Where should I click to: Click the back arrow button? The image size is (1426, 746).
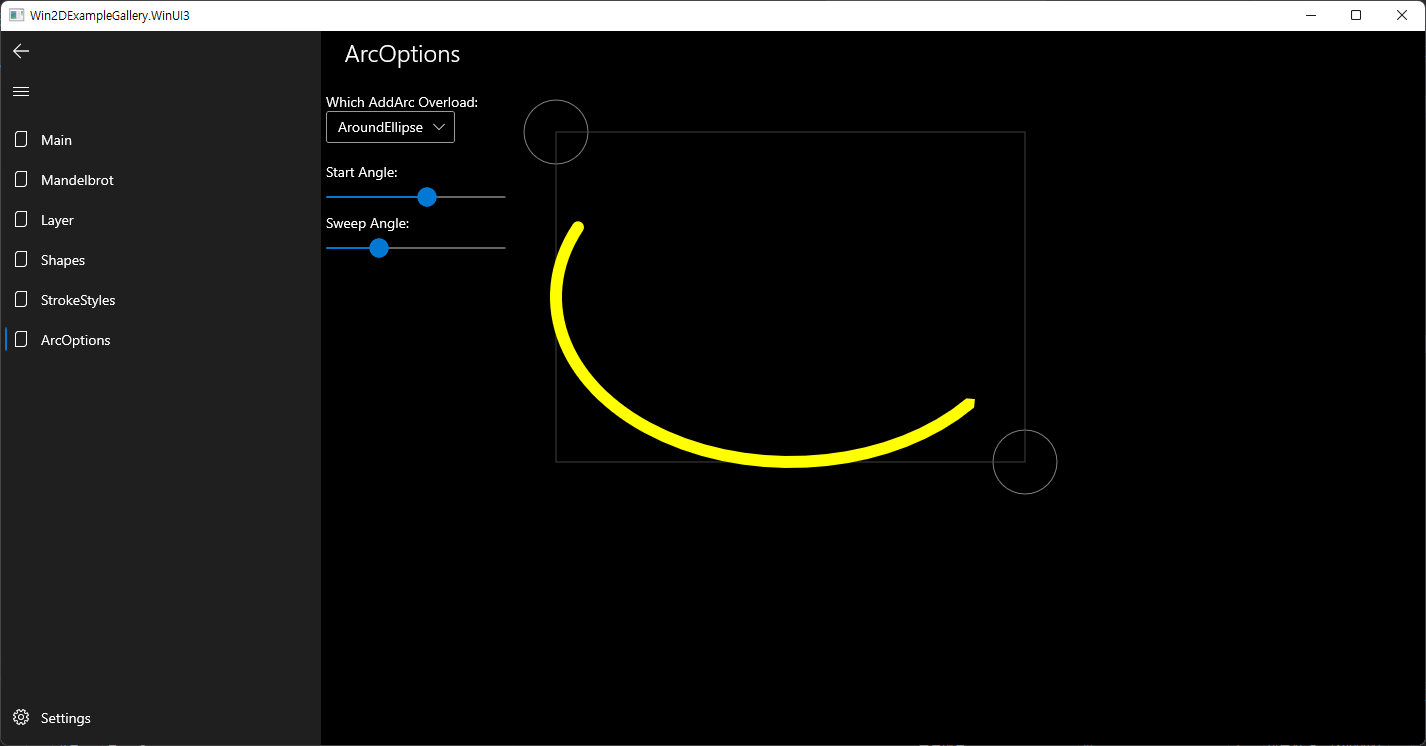pos(21,51)
